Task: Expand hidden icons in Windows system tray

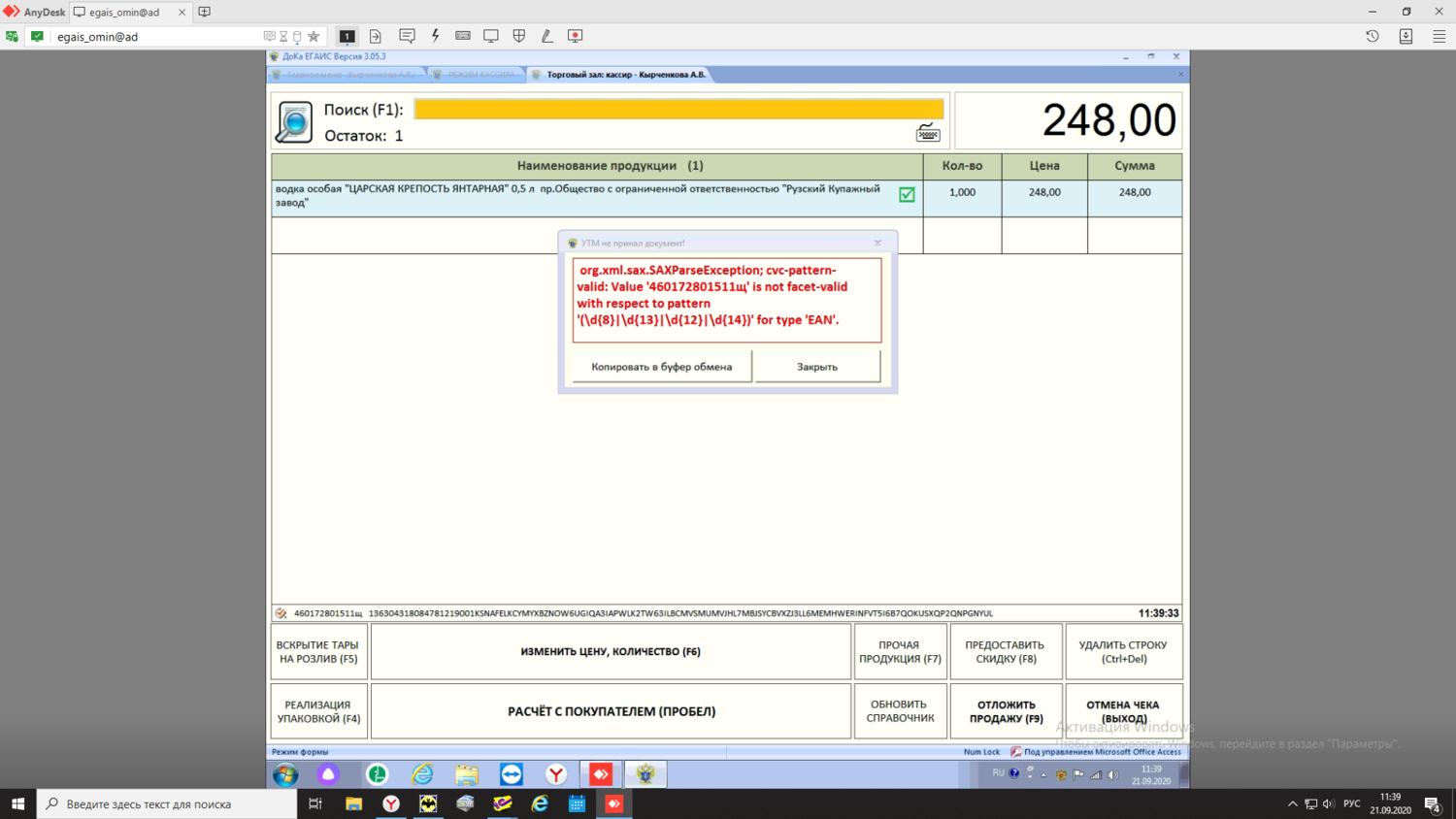Action: point(1292,804)
